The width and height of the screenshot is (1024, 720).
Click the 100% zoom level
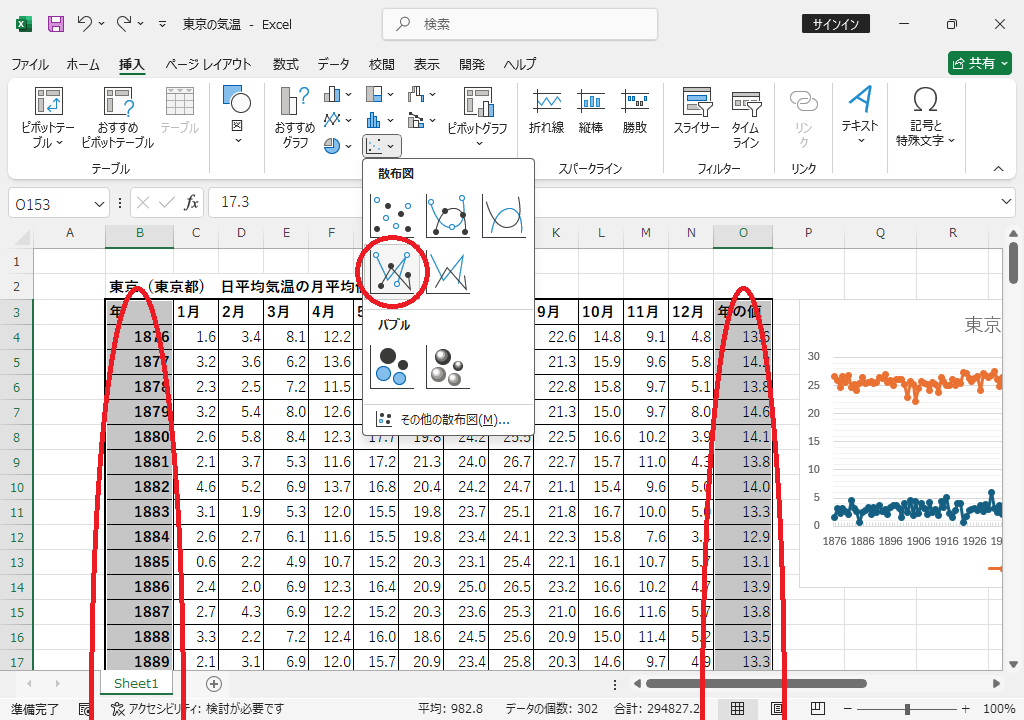point(999,708)
